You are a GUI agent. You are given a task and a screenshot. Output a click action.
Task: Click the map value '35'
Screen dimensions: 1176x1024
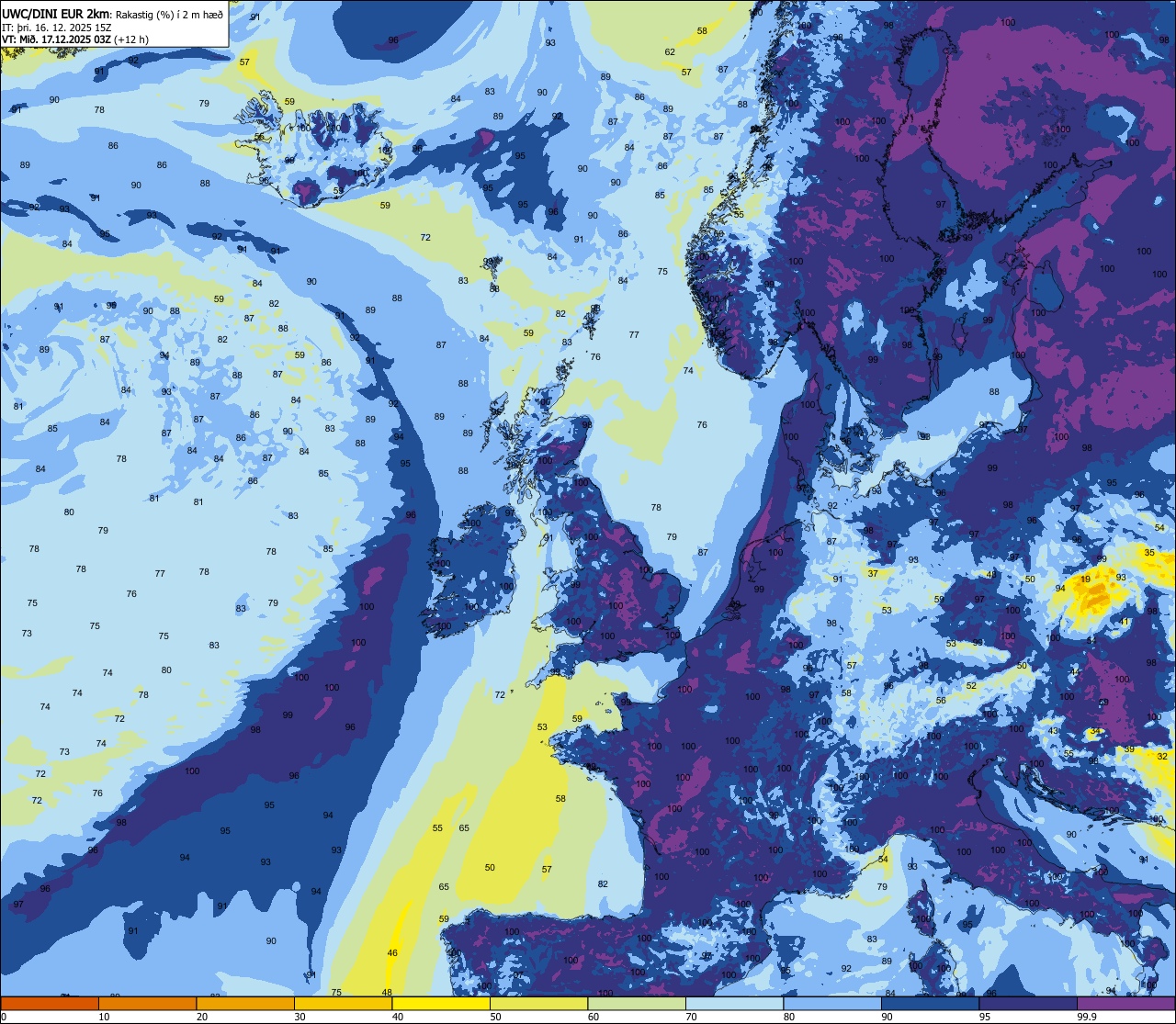(x=1149, y=553)
